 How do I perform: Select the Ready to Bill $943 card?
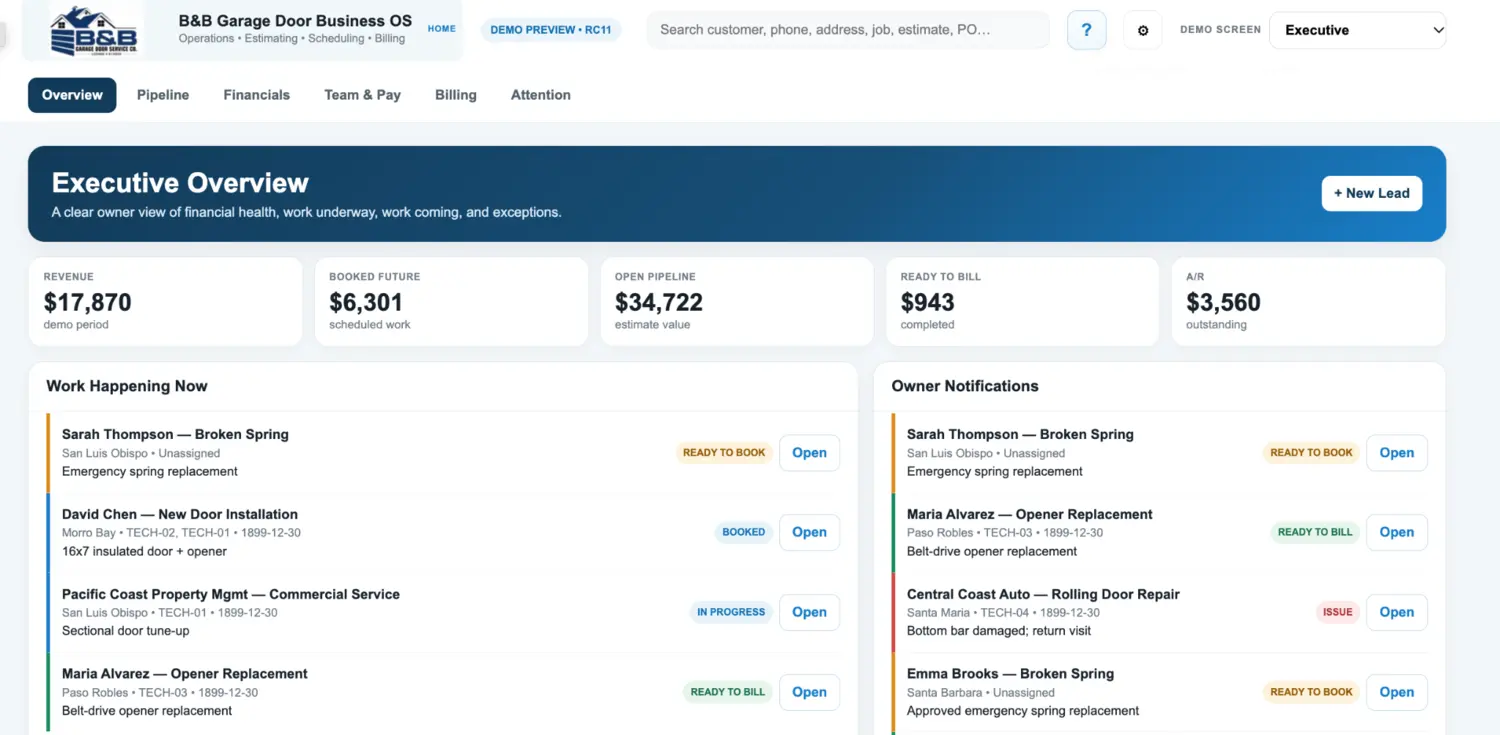click(1023, 302)
